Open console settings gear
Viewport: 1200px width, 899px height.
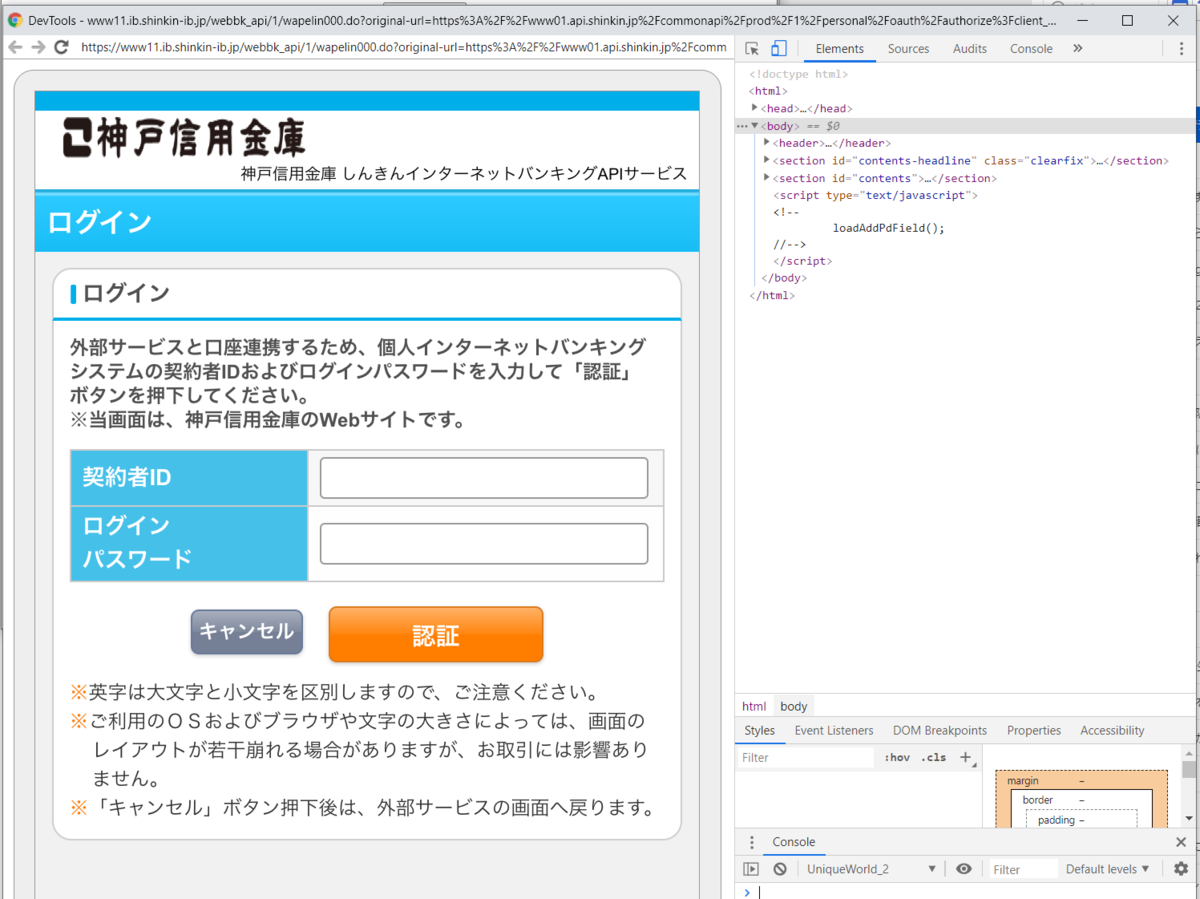pyautogui.click(x=1181, y=869)
